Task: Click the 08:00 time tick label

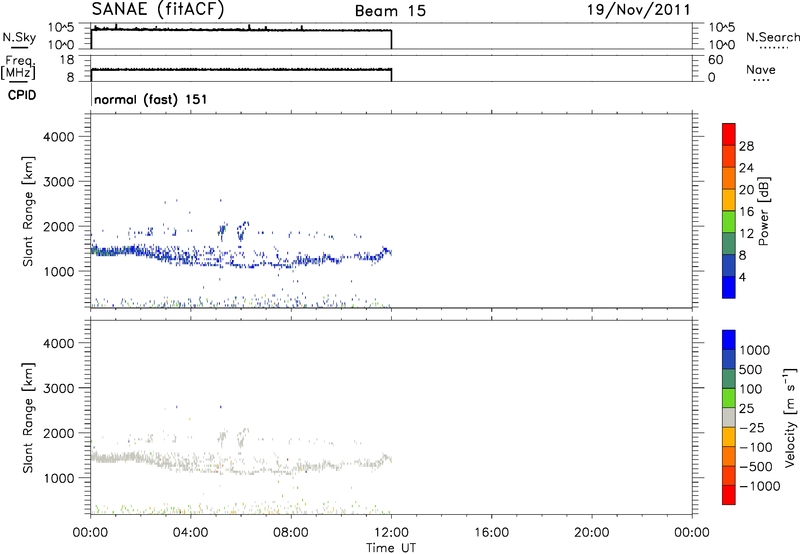Action: [x=291, y=533]
